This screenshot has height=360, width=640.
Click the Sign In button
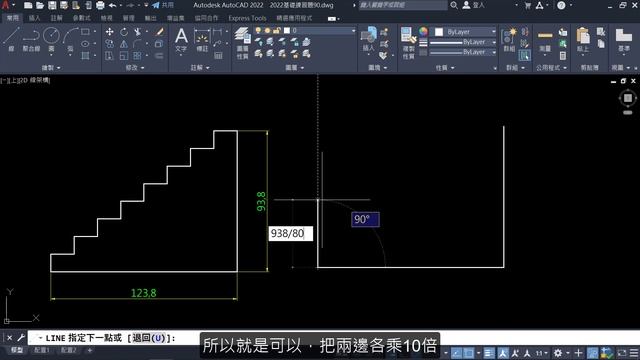474,5
